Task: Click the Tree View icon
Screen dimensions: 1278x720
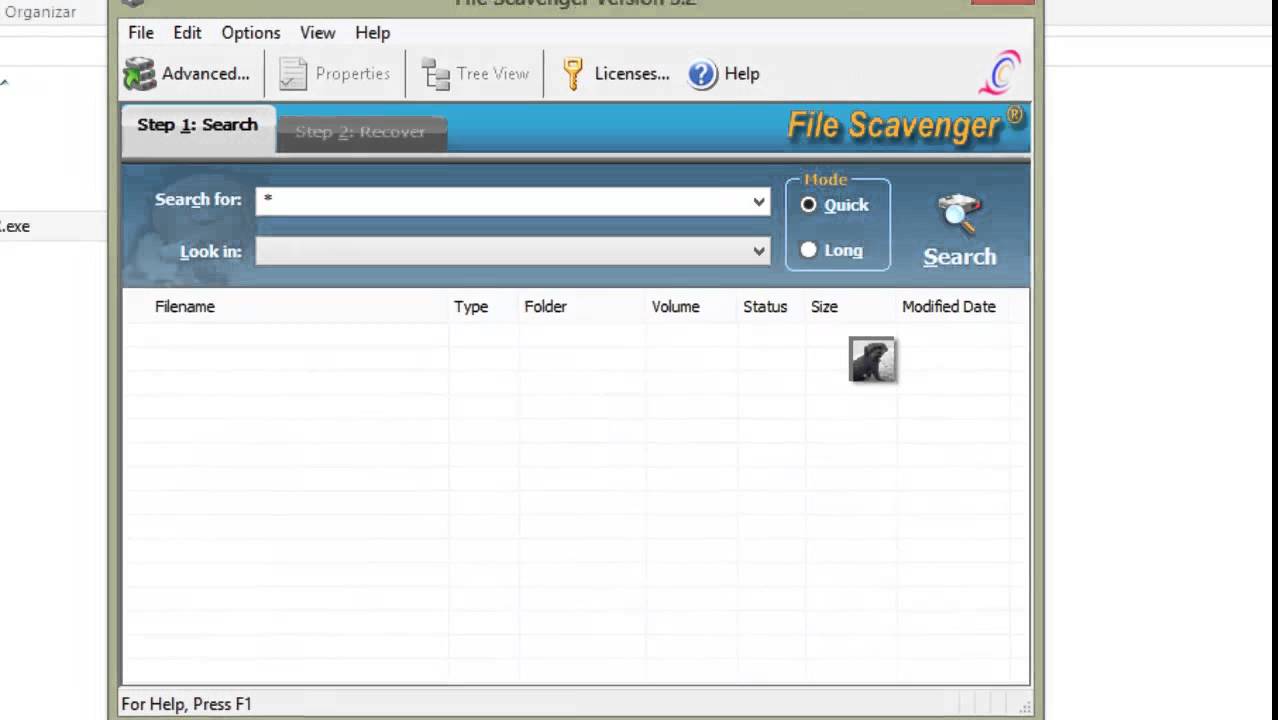Action: point(436,74)
